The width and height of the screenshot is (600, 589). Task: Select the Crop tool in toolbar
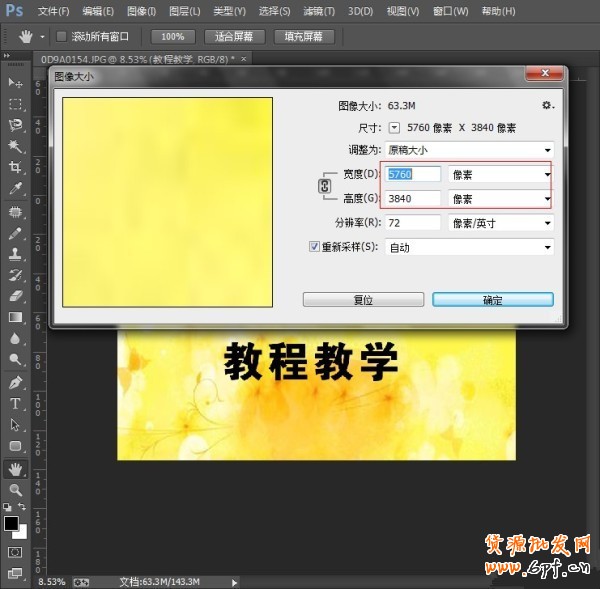(x=15, y=167)
